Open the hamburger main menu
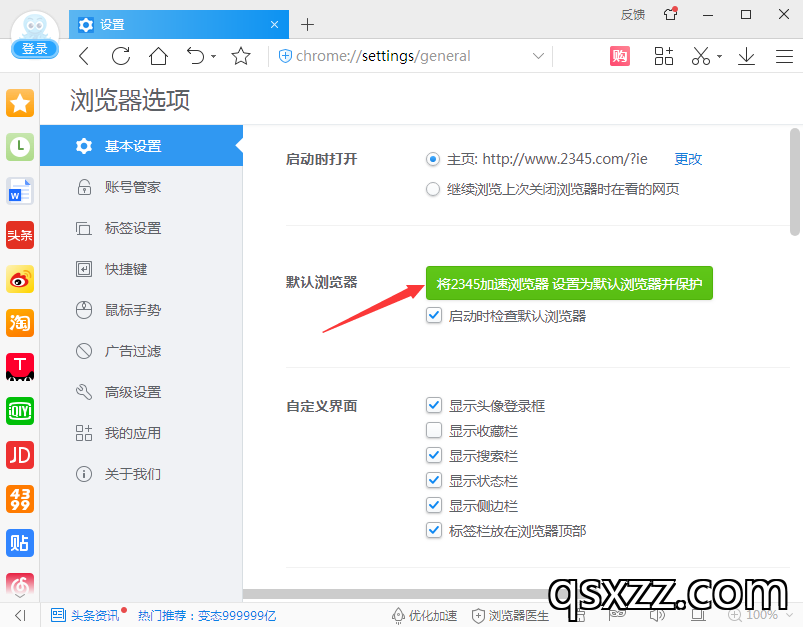The height and width of the screenshot is (627, 803). (x=784, y=56)
